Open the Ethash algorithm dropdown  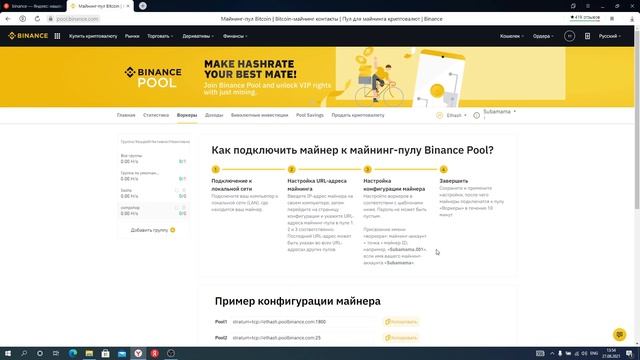coord(456,116)
